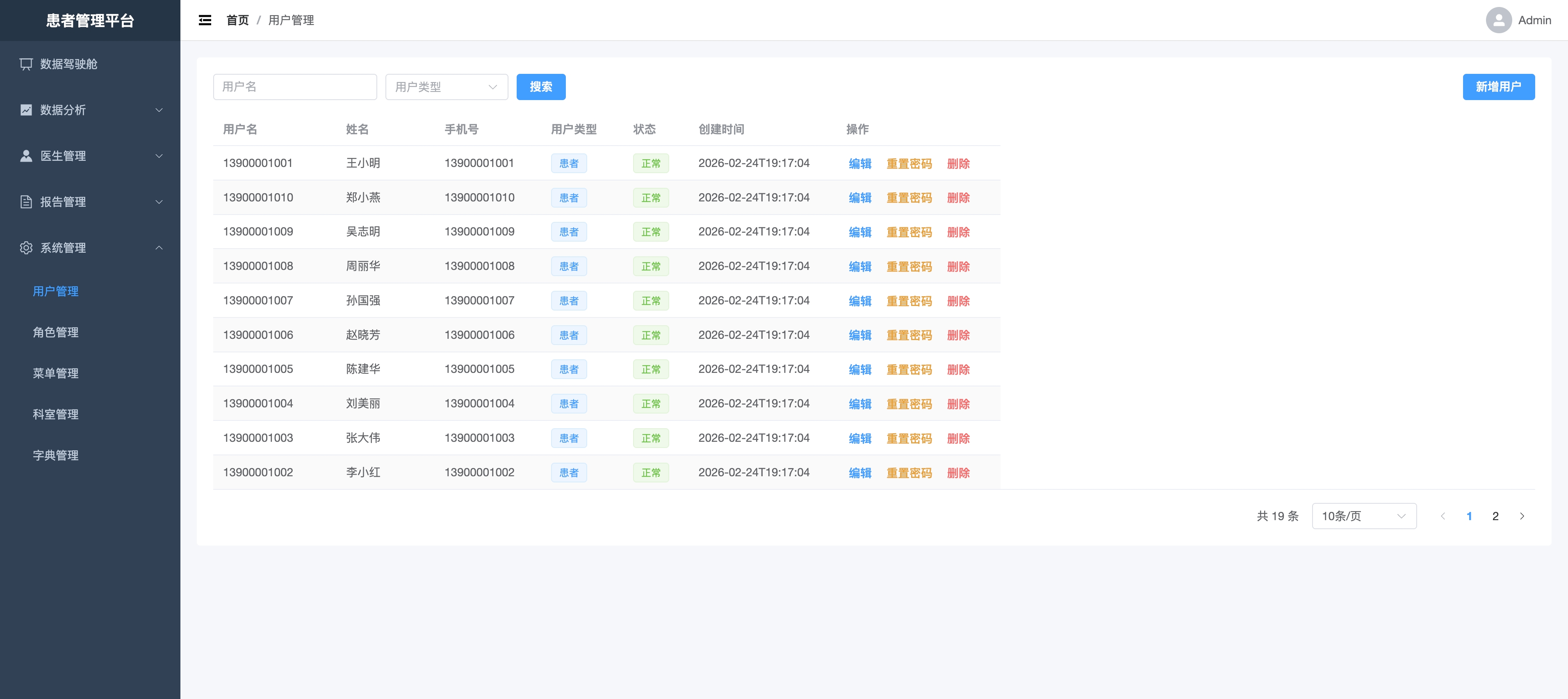Delete user 张大伟
Screen dimensions: 1568x699
click(958, 439)
